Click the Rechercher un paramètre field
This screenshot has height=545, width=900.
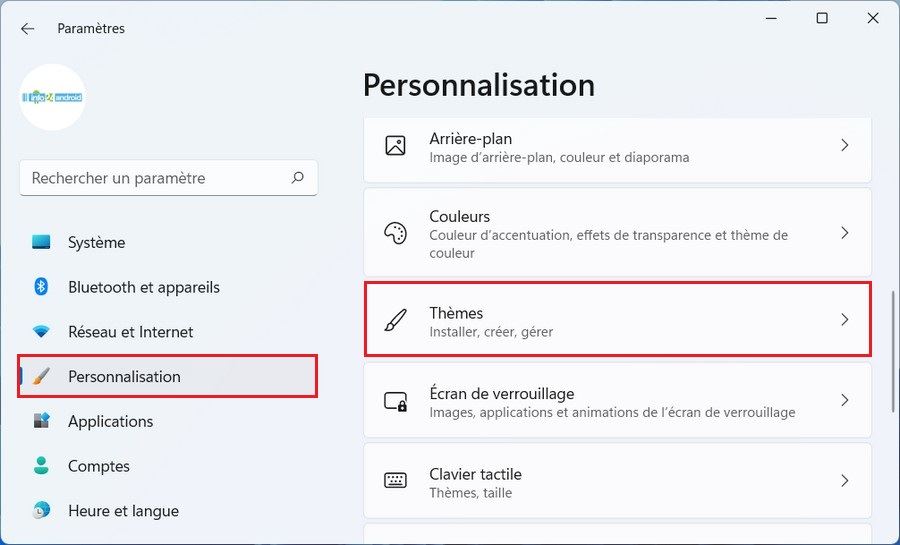[x=155, y=178]
